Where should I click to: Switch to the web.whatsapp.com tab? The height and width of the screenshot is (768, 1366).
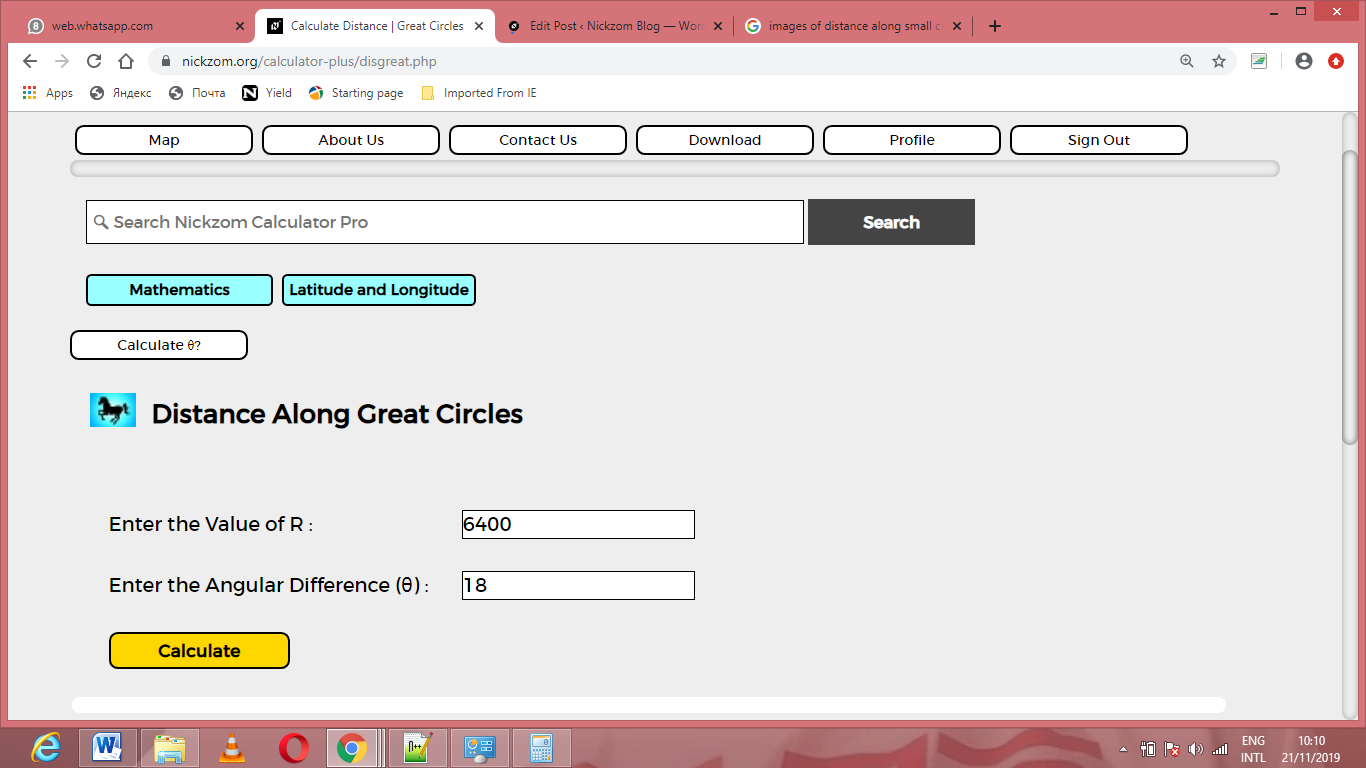(x=131, y=26)
